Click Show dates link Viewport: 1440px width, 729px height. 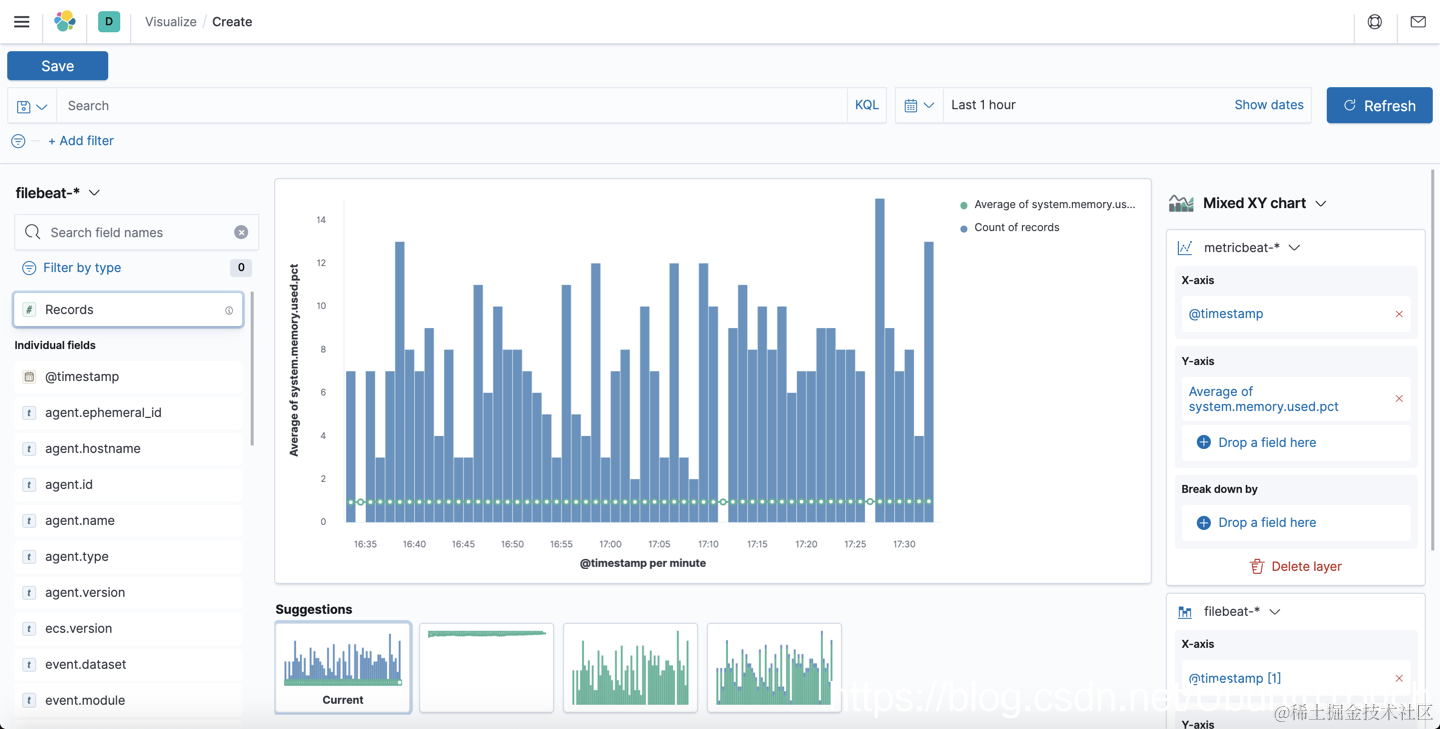1269,104
